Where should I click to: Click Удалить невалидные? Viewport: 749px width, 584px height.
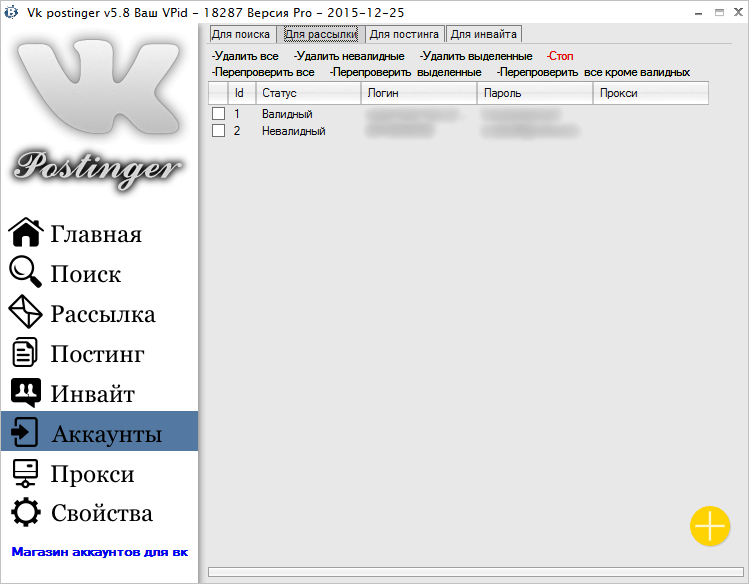[349, 56]
